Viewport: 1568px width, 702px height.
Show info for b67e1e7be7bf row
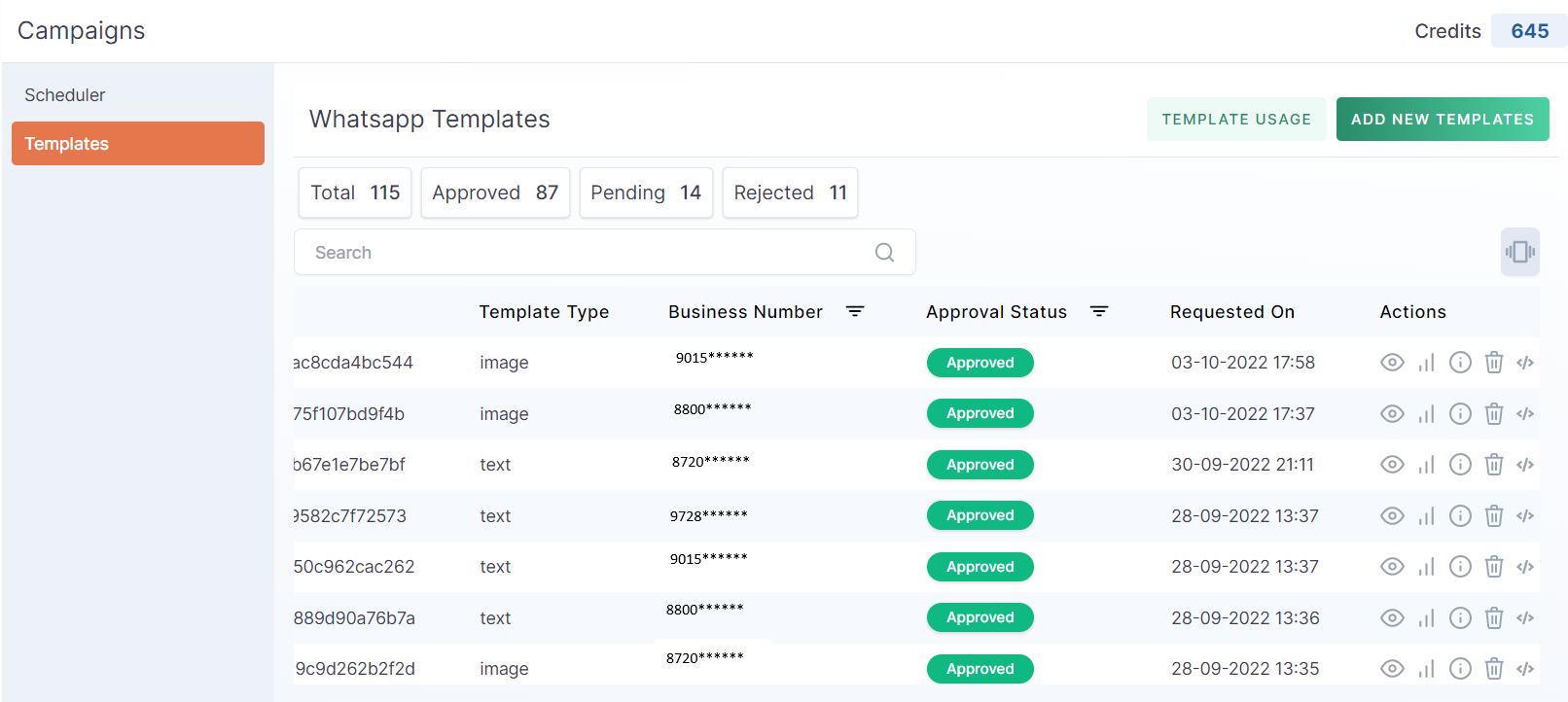pos(1460,465)
